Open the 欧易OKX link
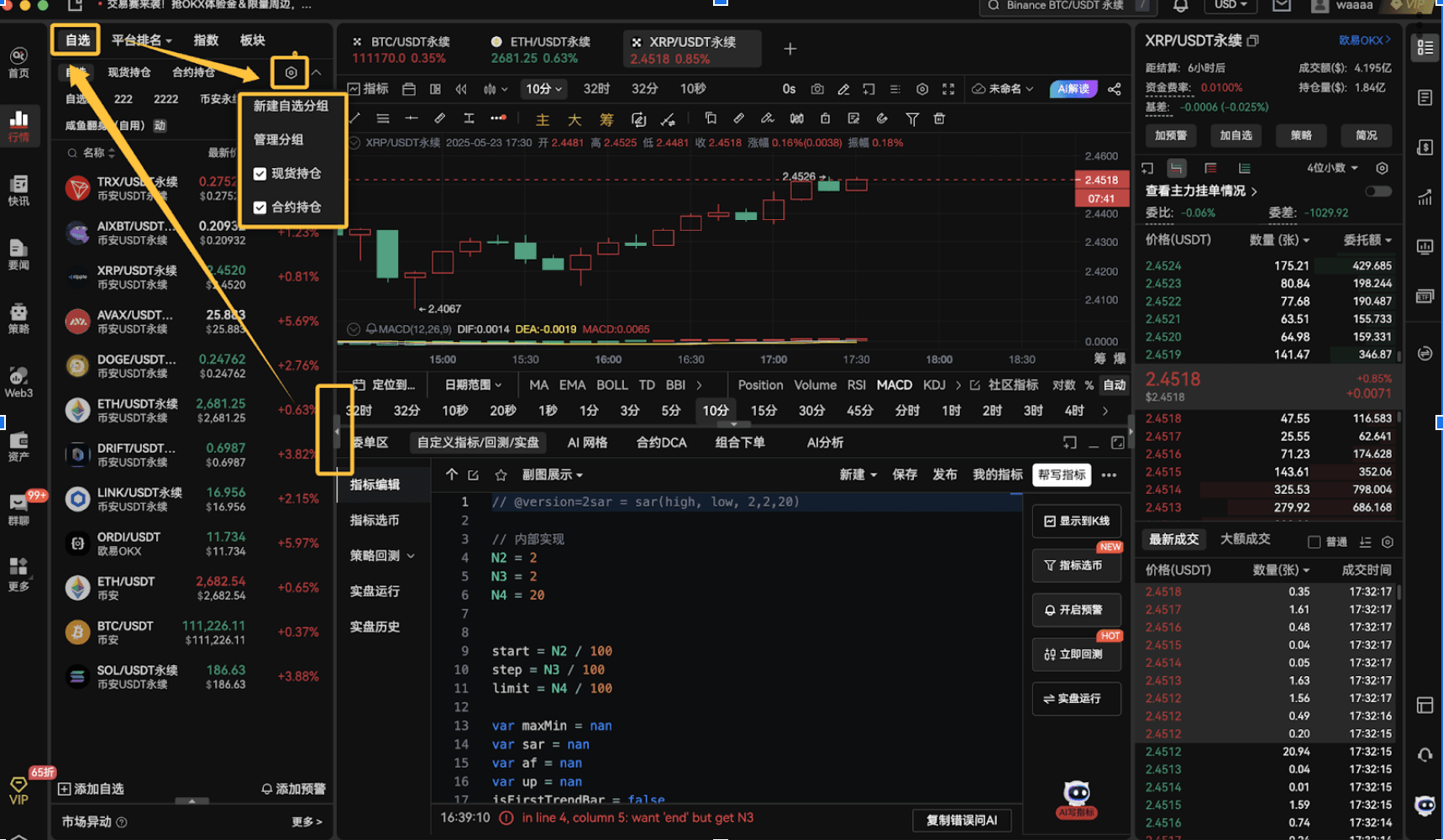The image size is (1443, 840). pyautogui.click(x=1364, y=40)
